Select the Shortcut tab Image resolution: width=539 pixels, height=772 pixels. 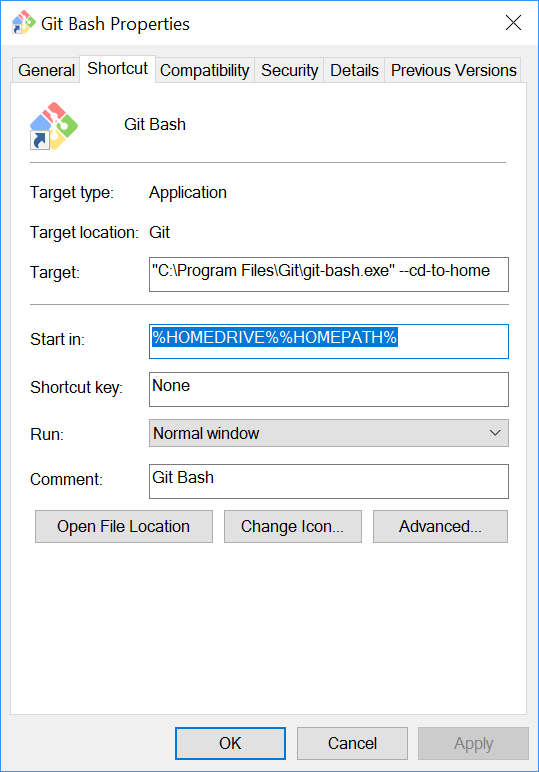[x=118, y=68]
